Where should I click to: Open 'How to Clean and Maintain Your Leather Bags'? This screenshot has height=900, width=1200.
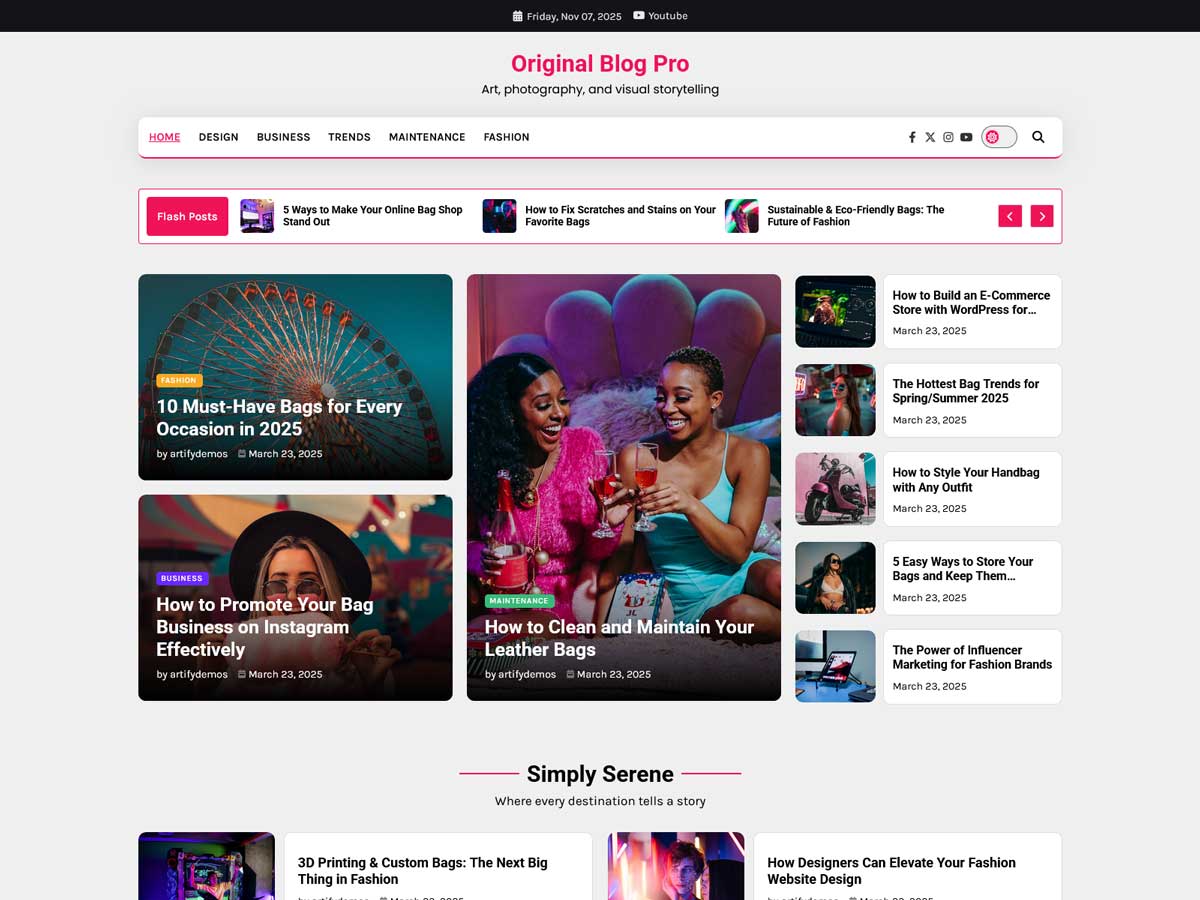[x=619, y=638]
